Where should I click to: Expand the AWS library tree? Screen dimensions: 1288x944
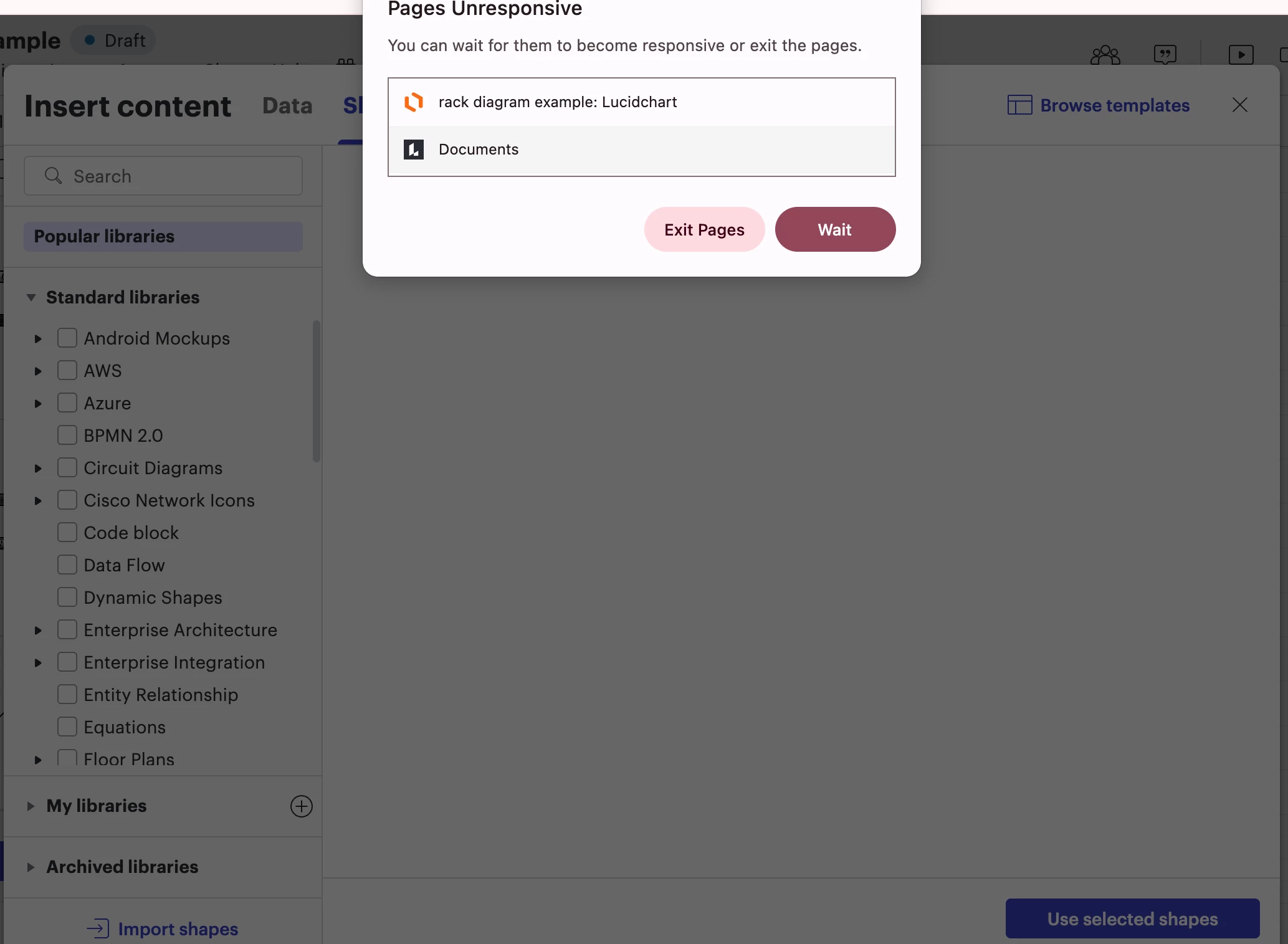pyautogui.click(x=38, y=371)
